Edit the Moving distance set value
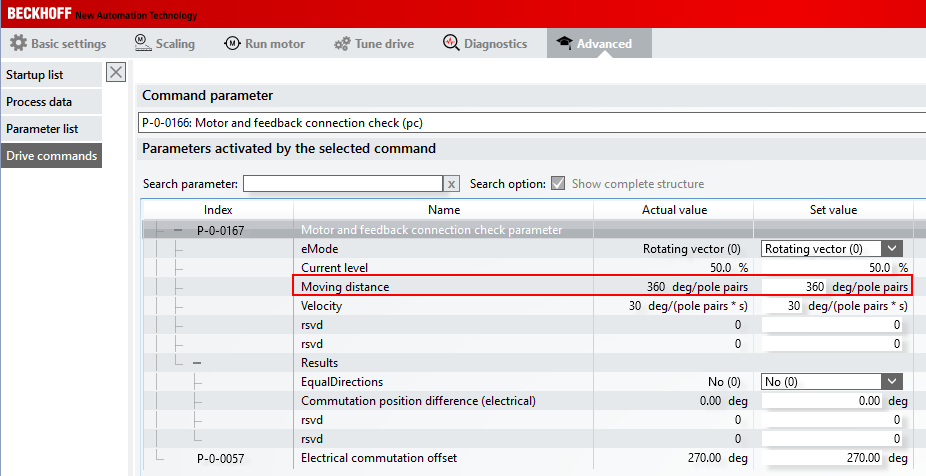Screen dimensions: 926x476 click(832, 287)
